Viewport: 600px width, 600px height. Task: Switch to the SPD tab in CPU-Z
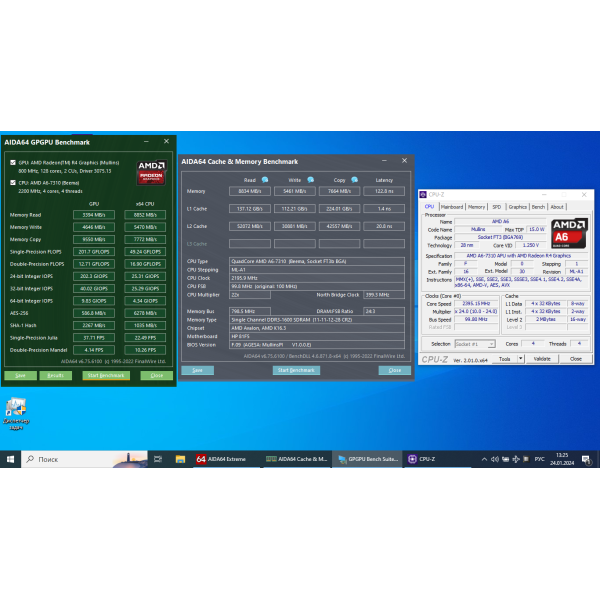point(497,207)
